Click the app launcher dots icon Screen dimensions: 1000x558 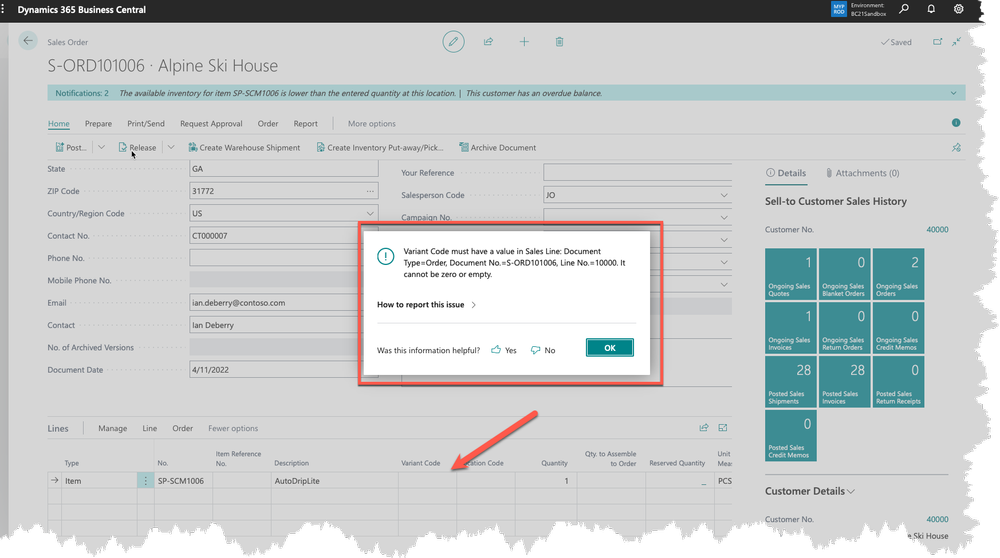tap(3, 9)
